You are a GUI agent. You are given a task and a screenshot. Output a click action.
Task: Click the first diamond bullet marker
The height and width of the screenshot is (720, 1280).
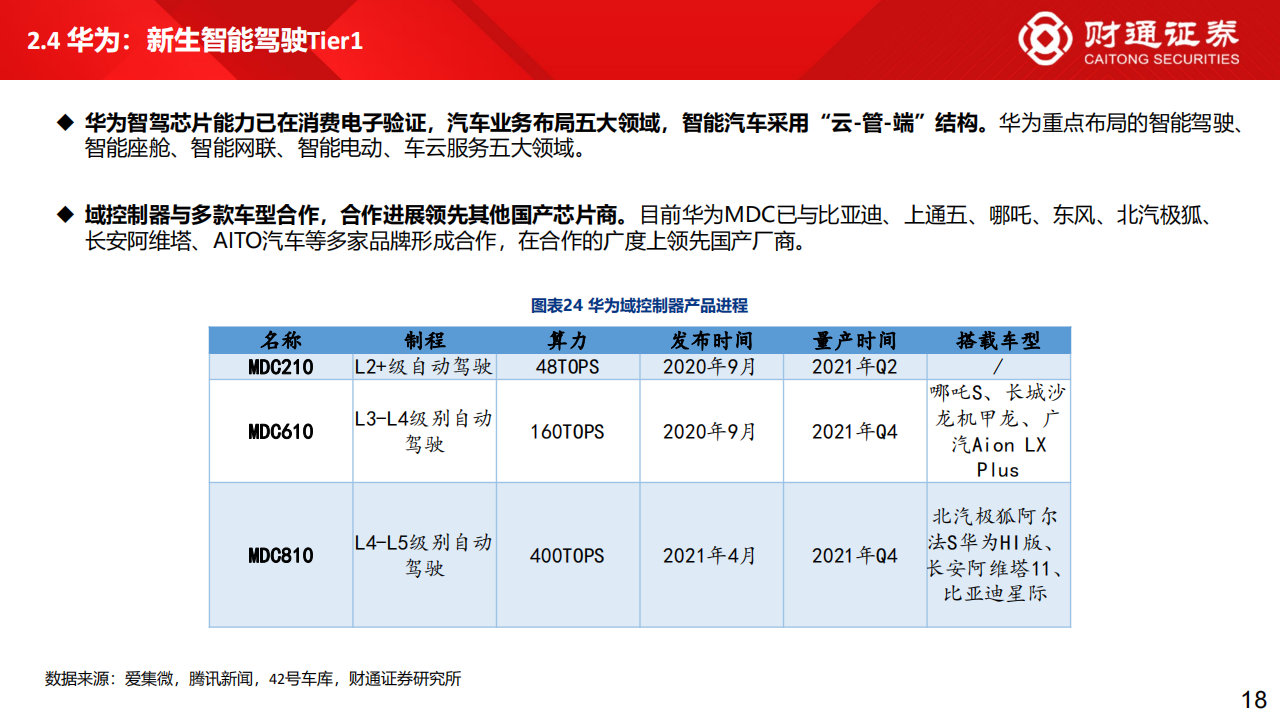point(65,124)
